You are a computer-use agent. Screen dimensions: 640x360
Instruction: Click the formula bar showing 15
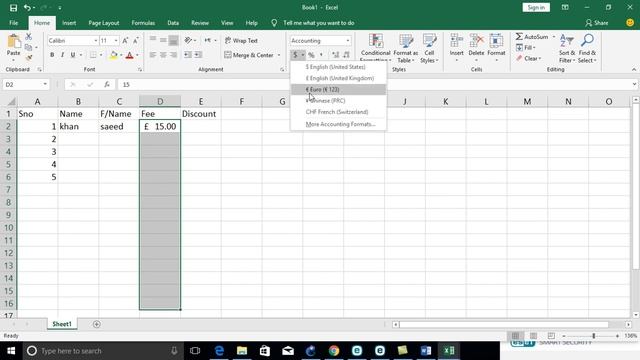pos(376,84)
